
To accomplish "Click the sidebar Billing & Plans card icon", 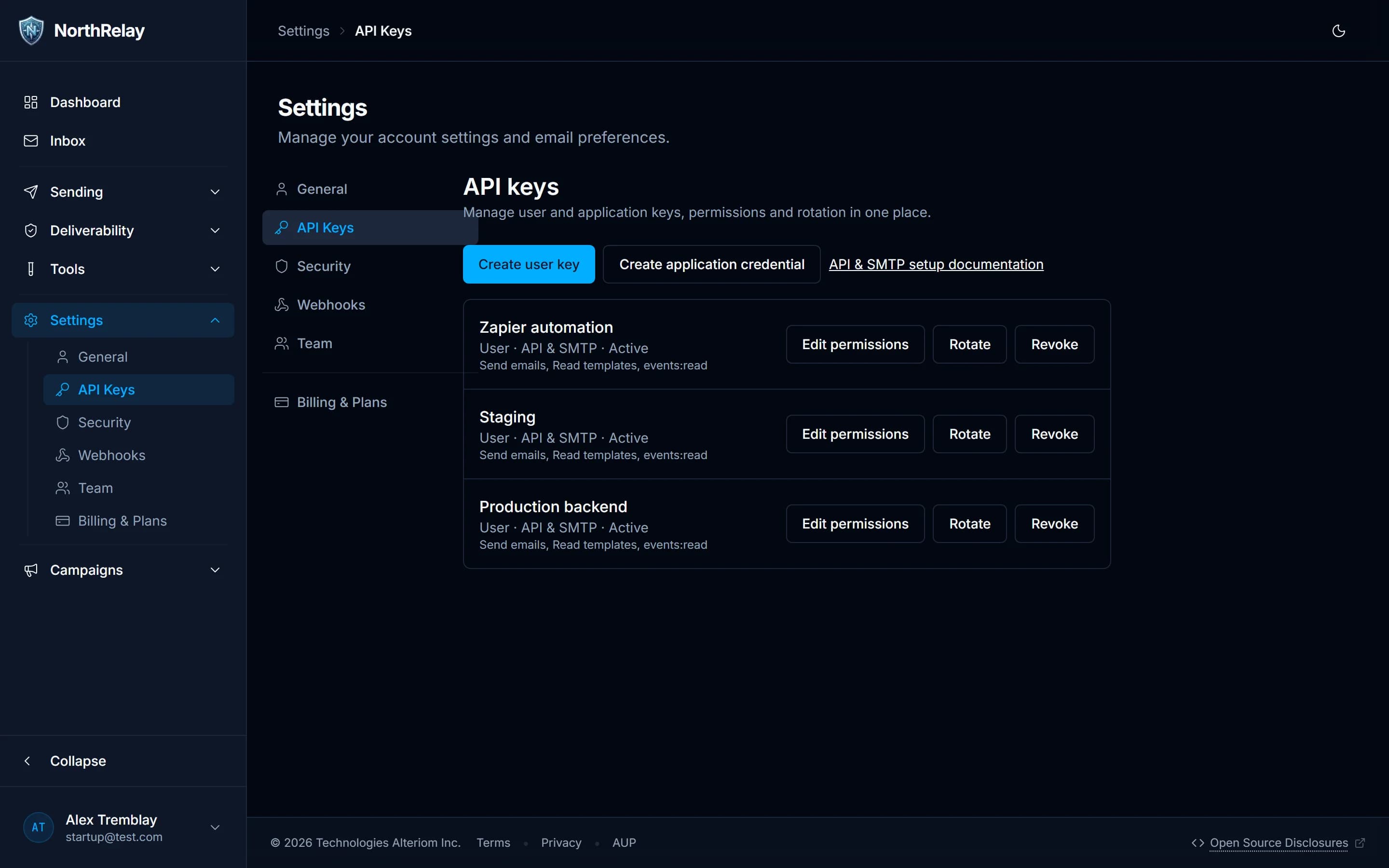I will [63, 521].
